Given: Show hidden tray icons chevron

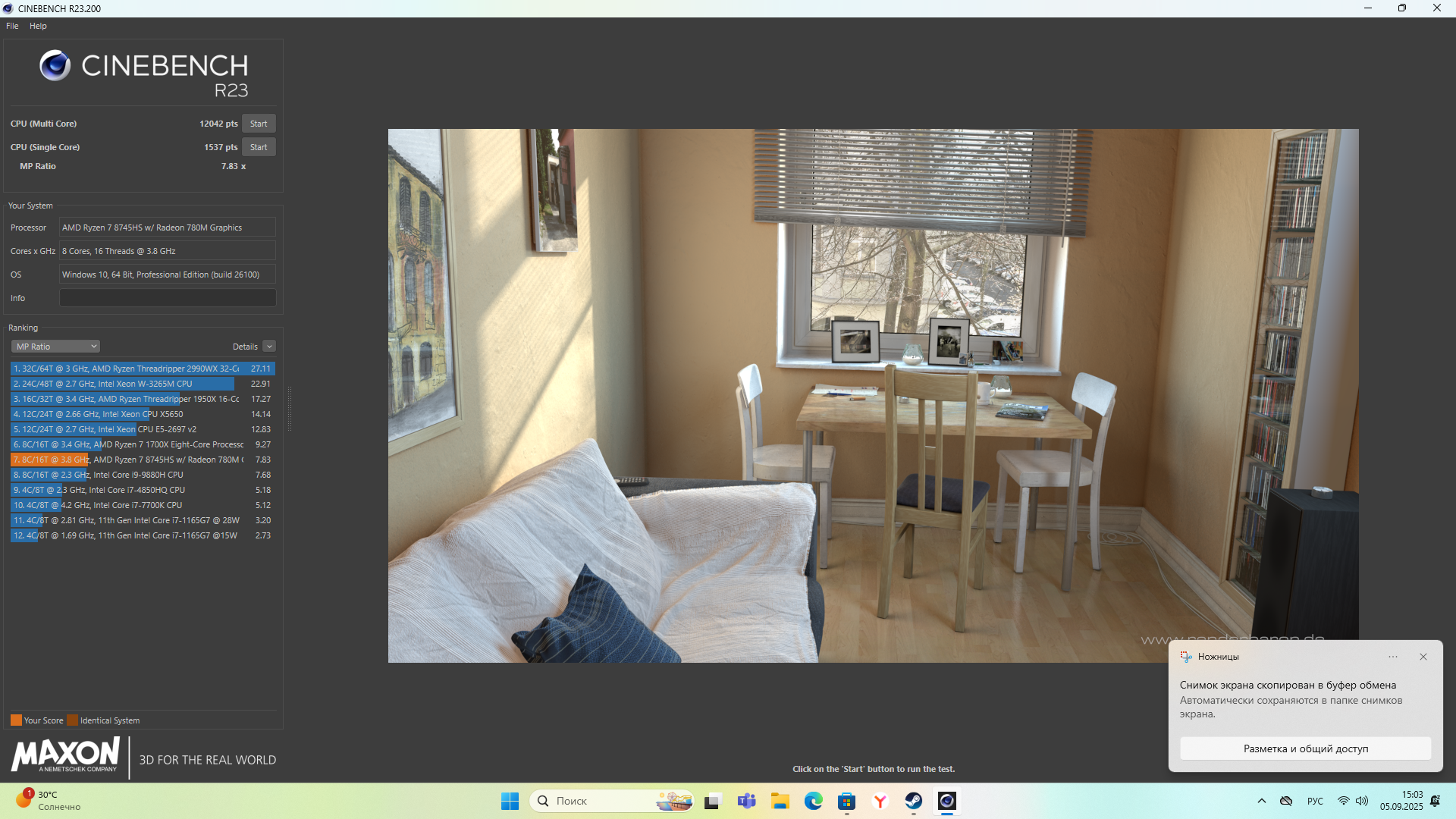Looking at the screenshot, I should pyautogui.click(x=1262, y=801).
